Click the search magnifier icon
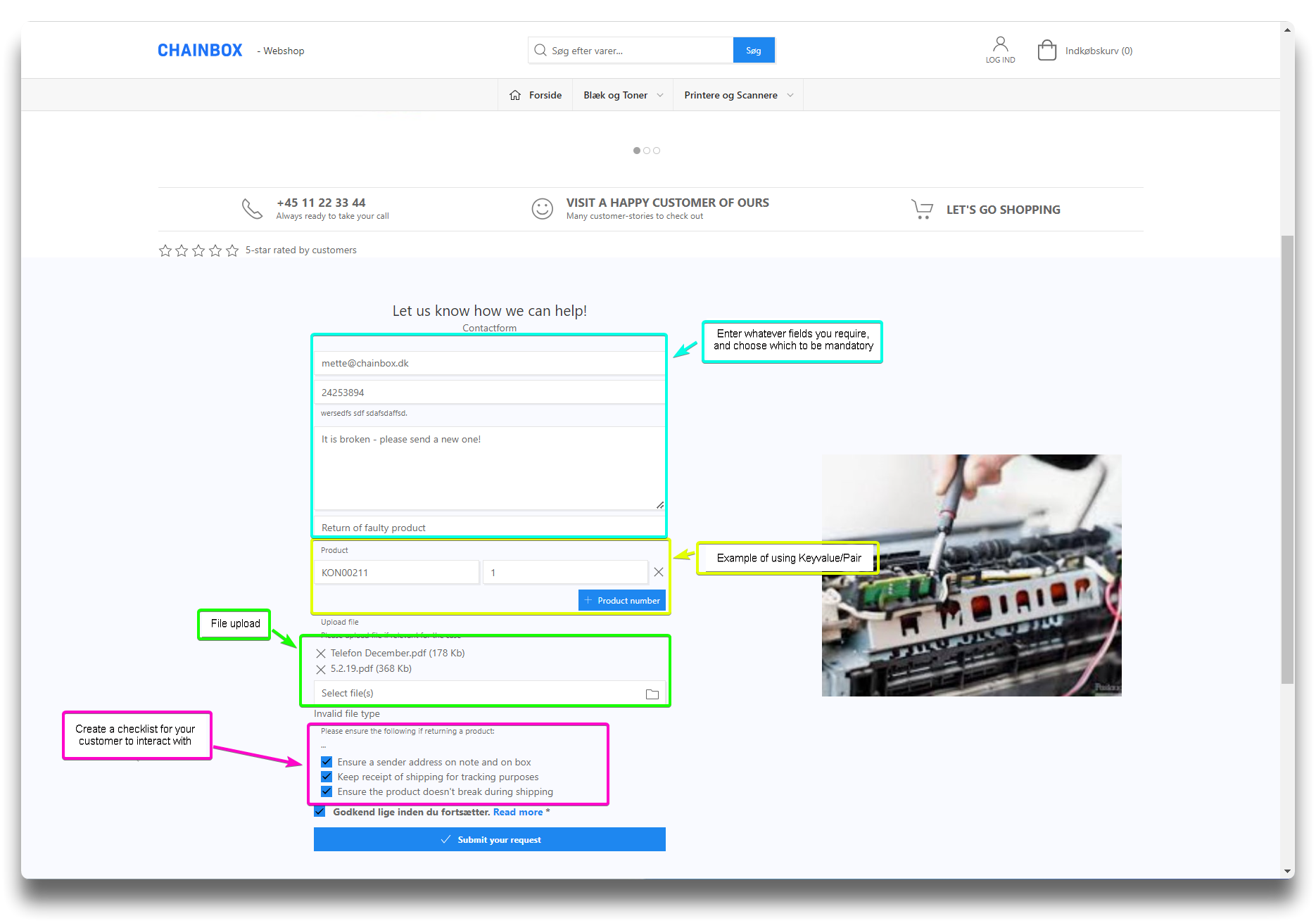Viewport: 1316px width, 923px height. 540,51
